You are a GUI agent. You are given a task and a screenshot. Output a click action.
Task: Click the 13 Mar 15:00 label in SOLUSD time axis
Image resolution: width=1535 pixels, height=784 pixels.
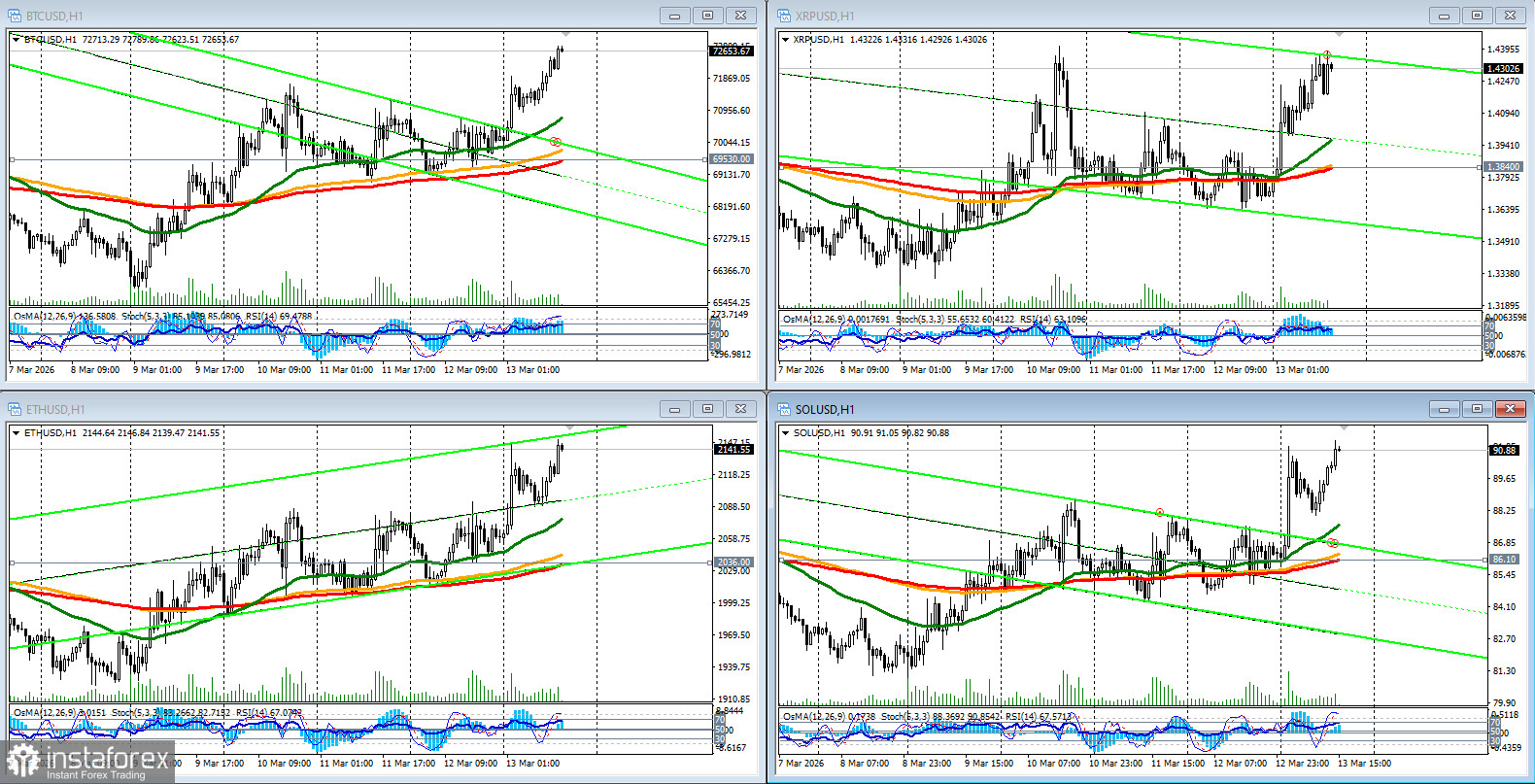1364,764
